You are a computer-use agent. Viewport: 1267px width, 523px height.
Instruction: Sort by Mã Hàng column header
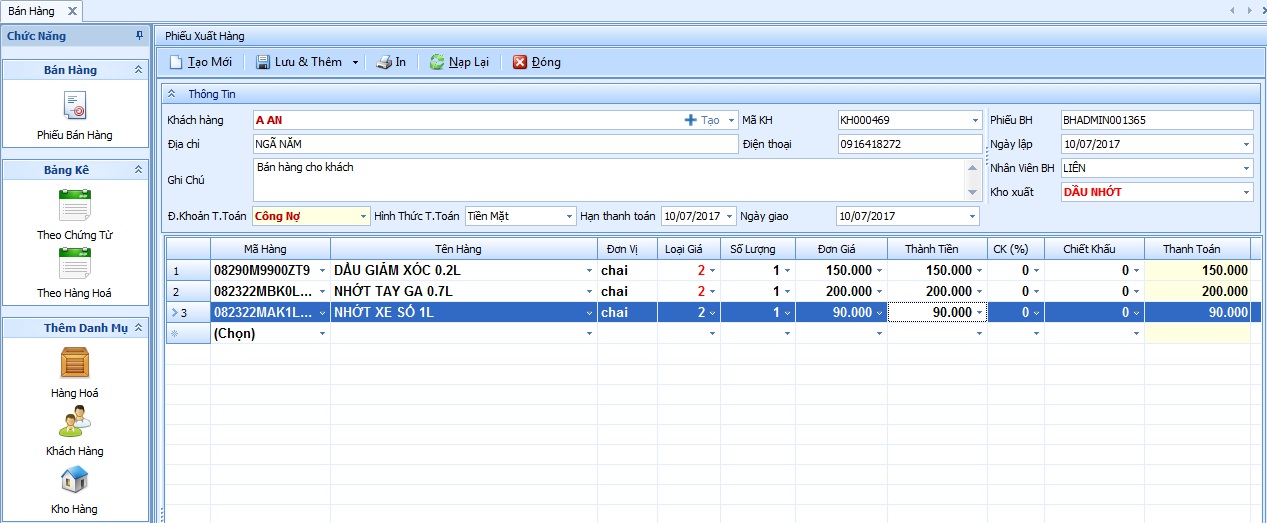270,249
